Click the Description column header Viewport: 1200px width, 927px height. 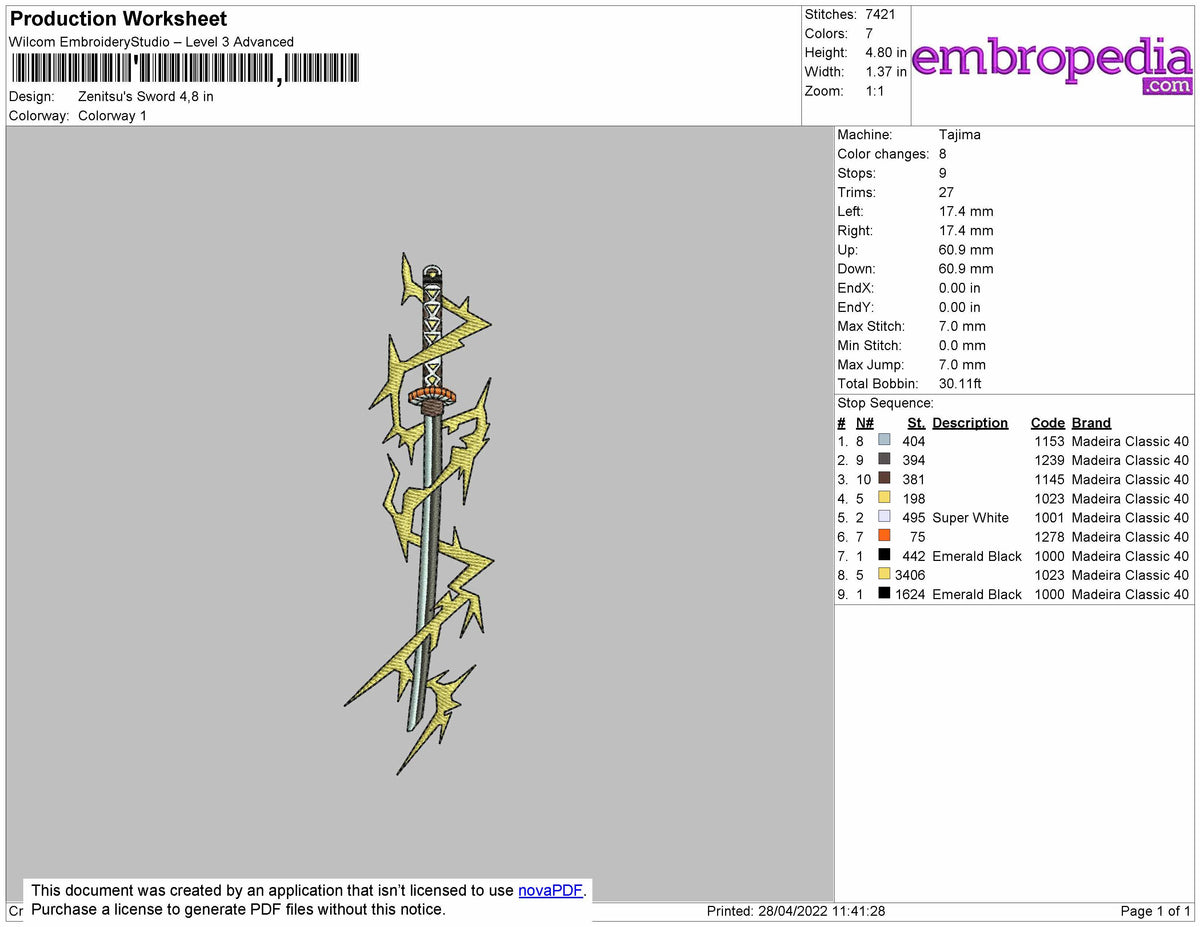pos(970,422)
